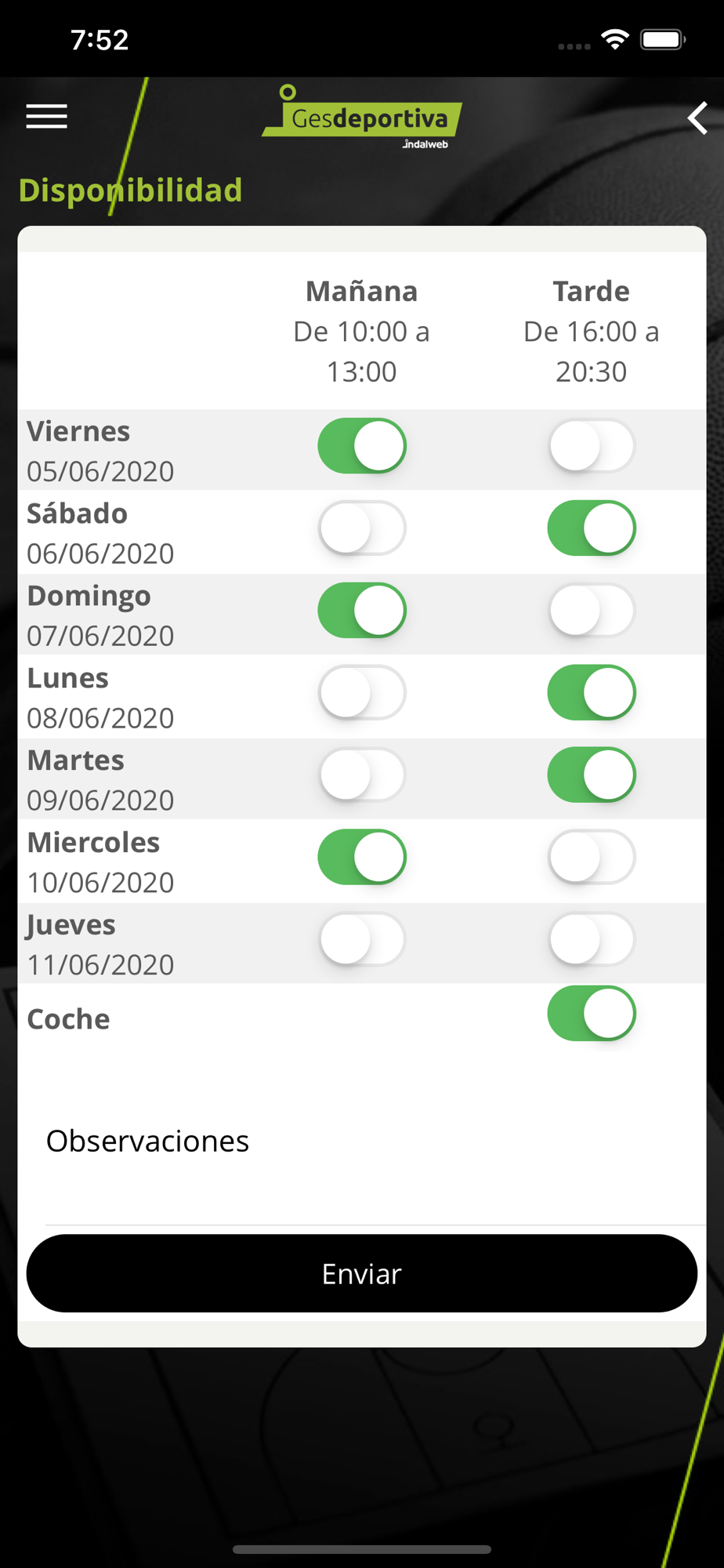The image size is (724, 1568).
Task: Open the hamburger menu
Action: 47,117
